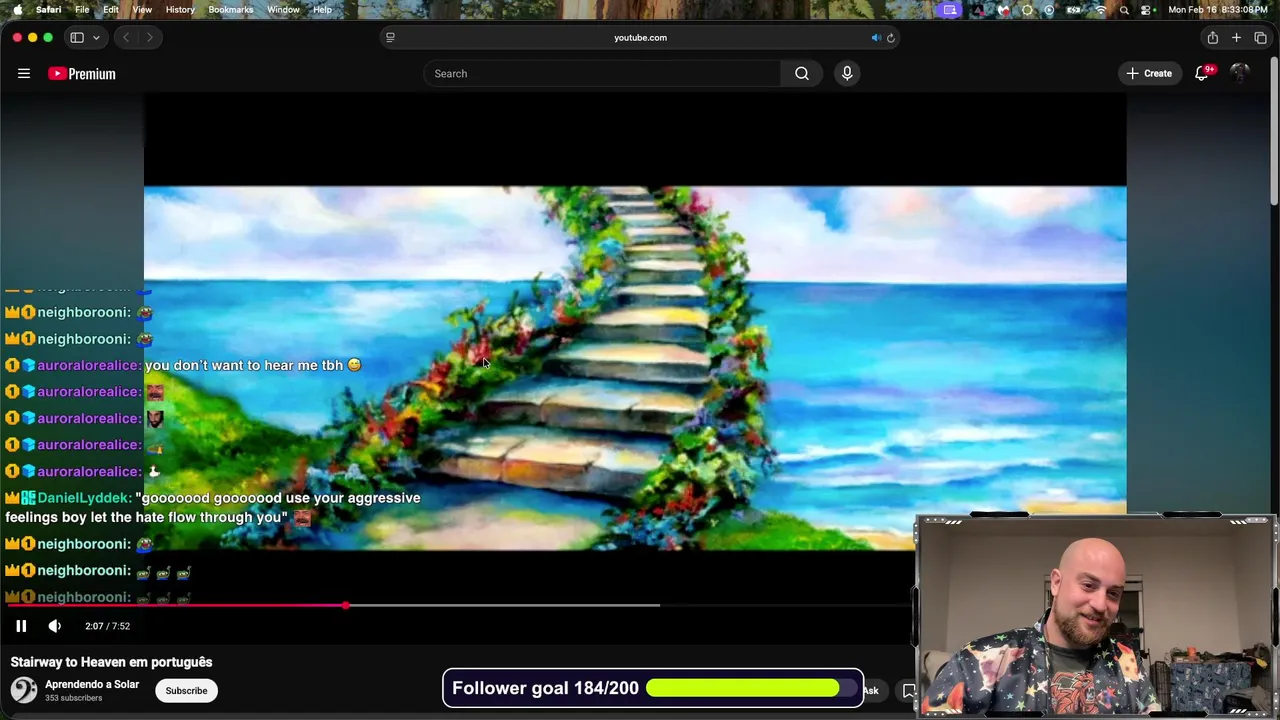Open the Edit menu
This screenshot has height=720, width=1280.
[111, 10]
